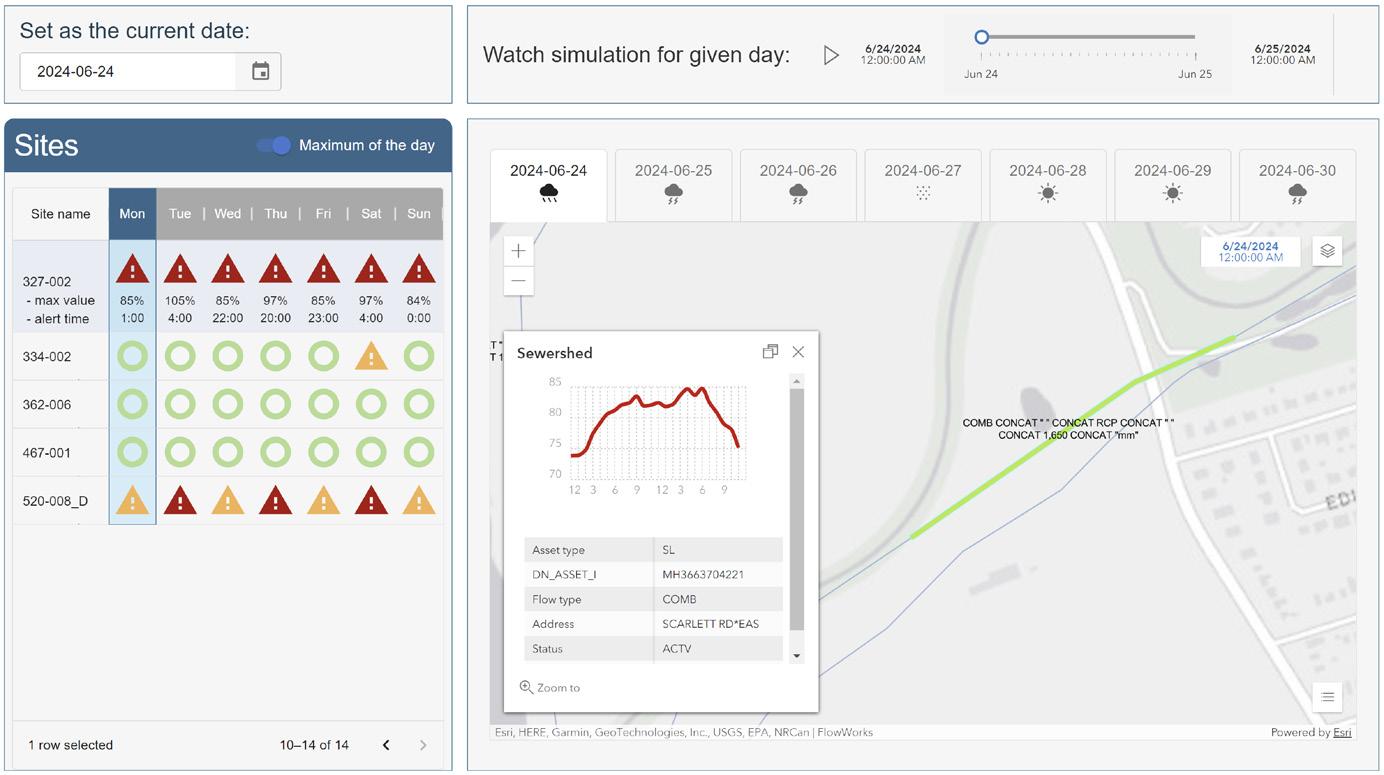Toggle the Maximum of the day switch

(273, 145)
